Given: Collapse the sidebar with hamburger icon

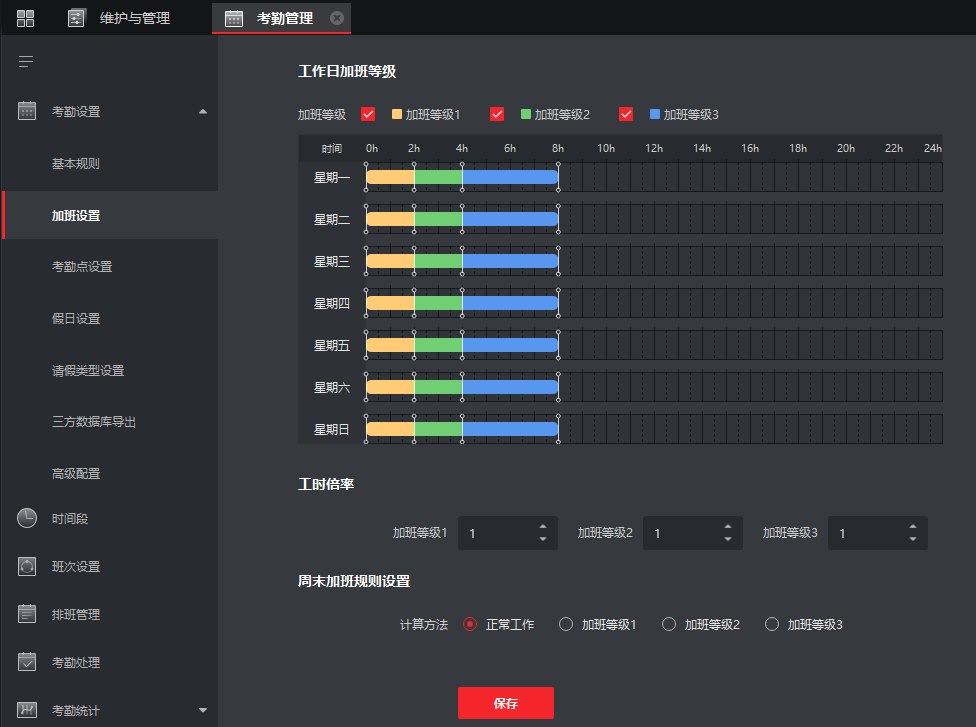Looking at the screenshot, I should 26,62.
